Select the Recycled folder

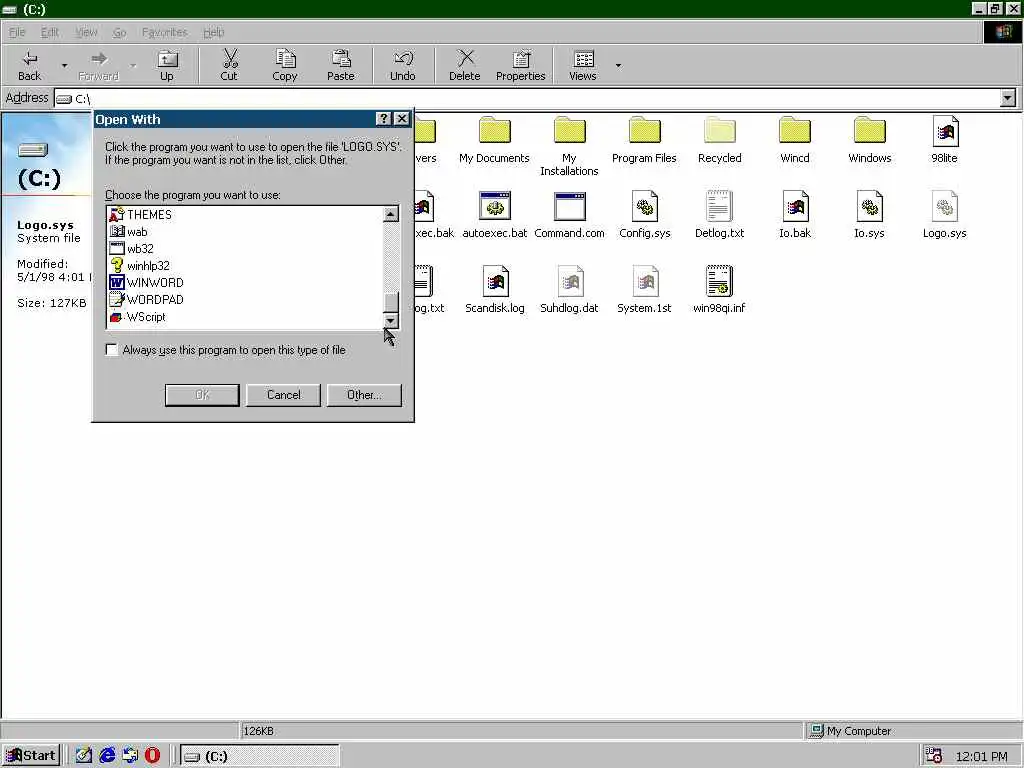[720, 139]
